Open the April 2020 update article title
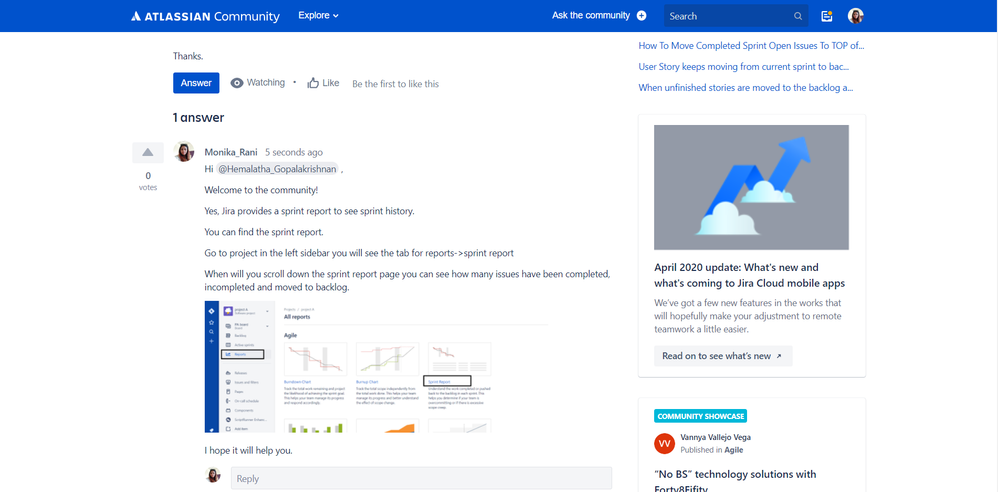This screenshot has width=998, height=492. [x=749, y=275]
